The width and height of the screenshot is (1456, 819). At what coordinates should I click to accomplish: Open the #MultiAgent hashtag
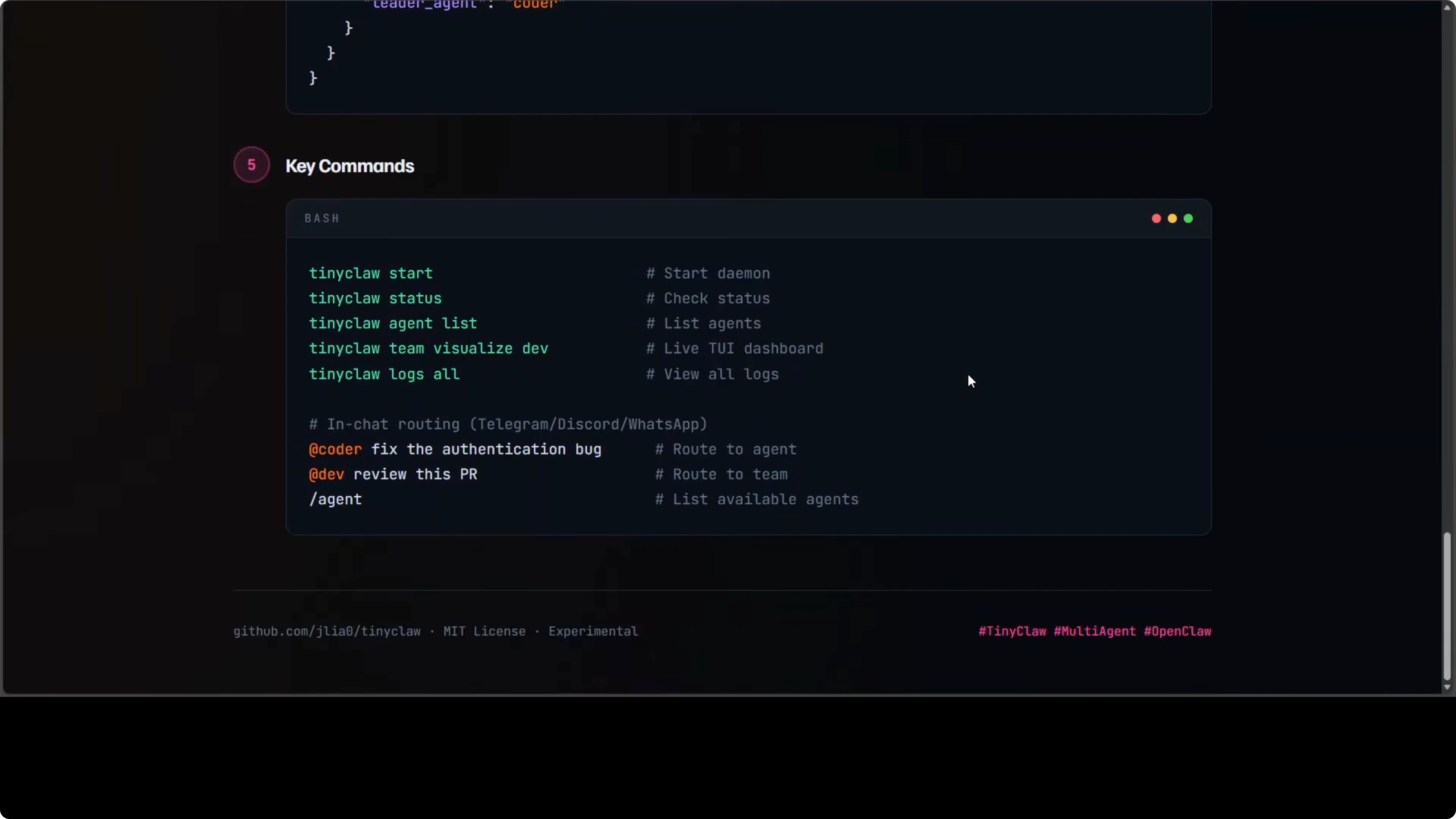point(1096,631)
